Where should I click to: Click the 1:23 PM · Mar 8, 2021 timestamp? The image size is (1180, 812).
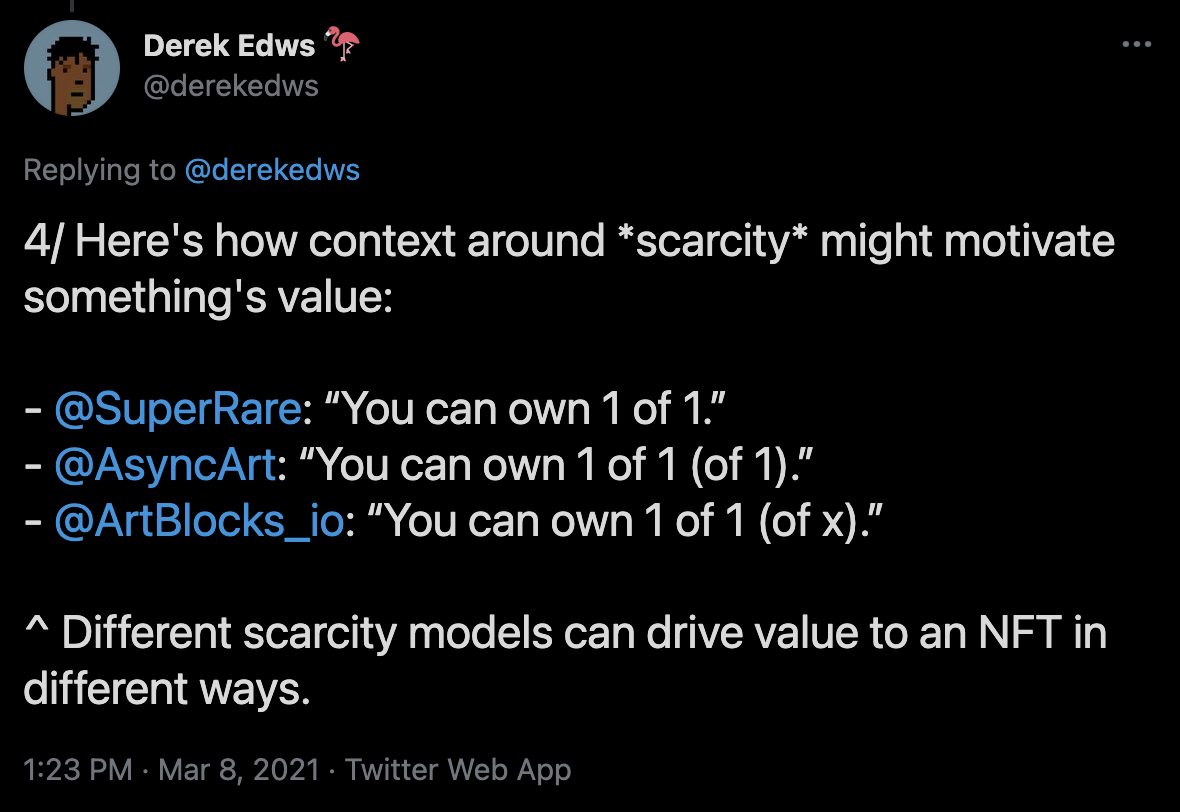point(172,770)
